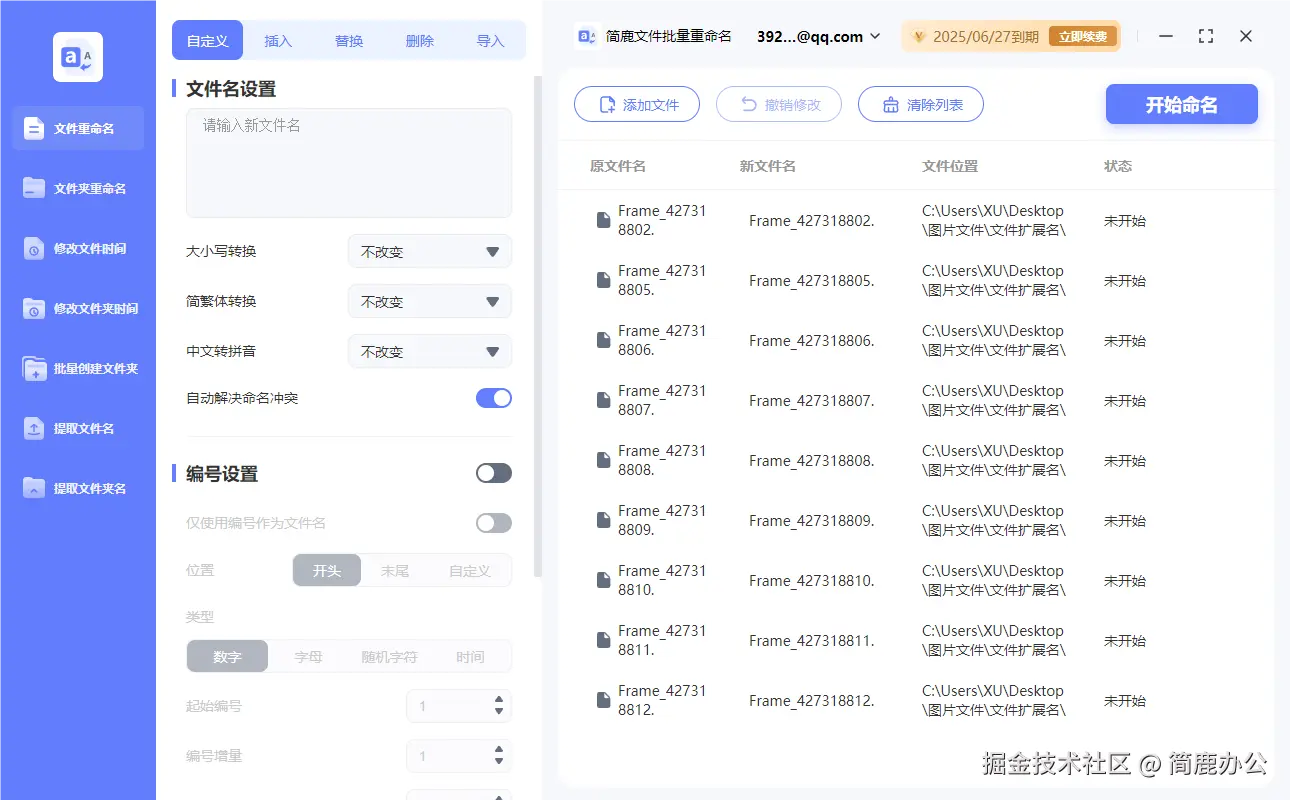Click the 修改文件时间 clock-file icon
The image size is (1290, 800).
[34, 248]
